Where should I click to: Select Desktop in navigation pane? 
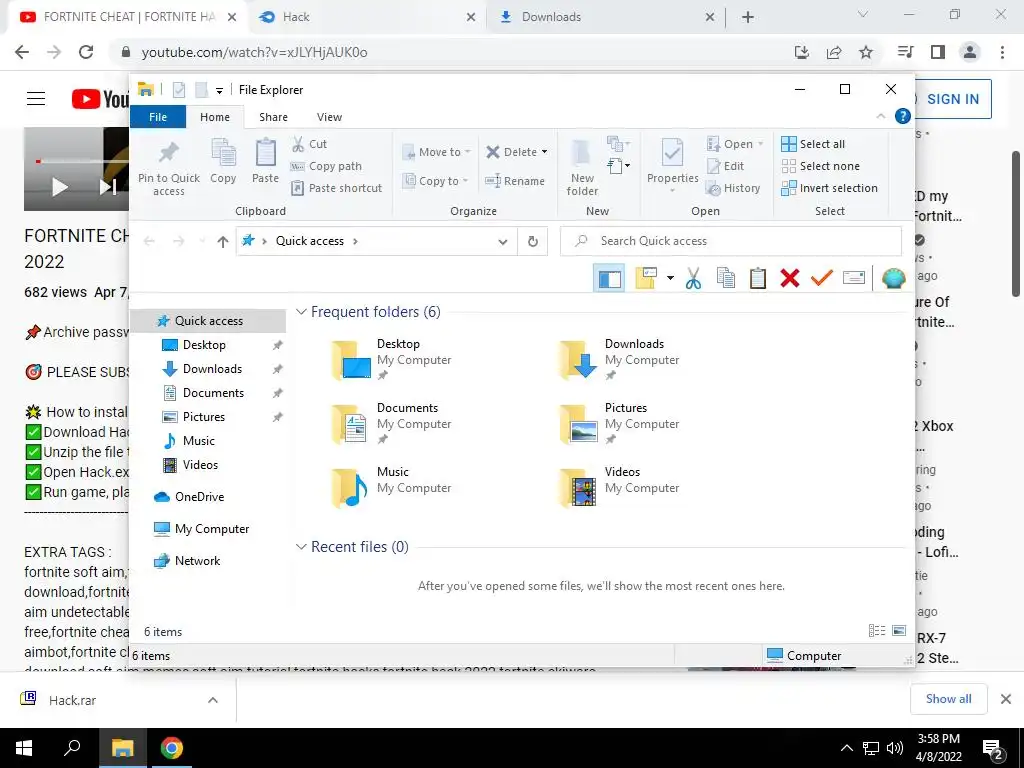tap(204, 345)
